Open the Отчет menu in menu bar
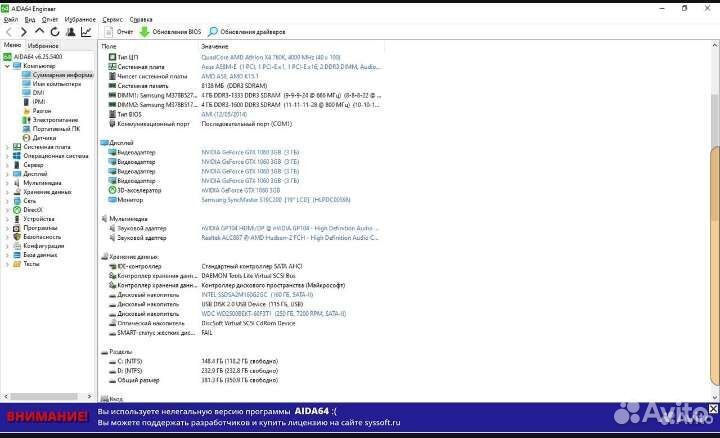Image resolution: width=720 pixels, height=438 pixels. tap(50, 19)
